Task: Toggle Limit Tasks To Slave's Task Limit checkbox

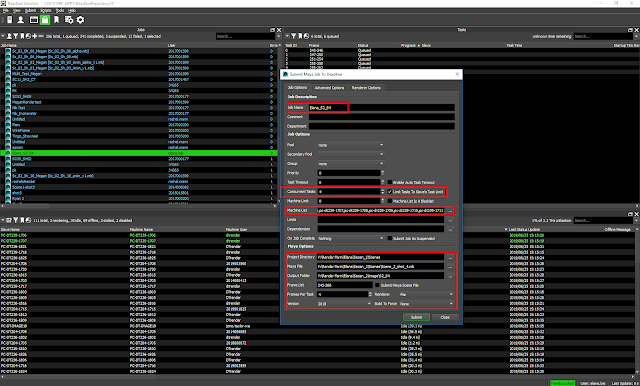Action: (390, 192)
